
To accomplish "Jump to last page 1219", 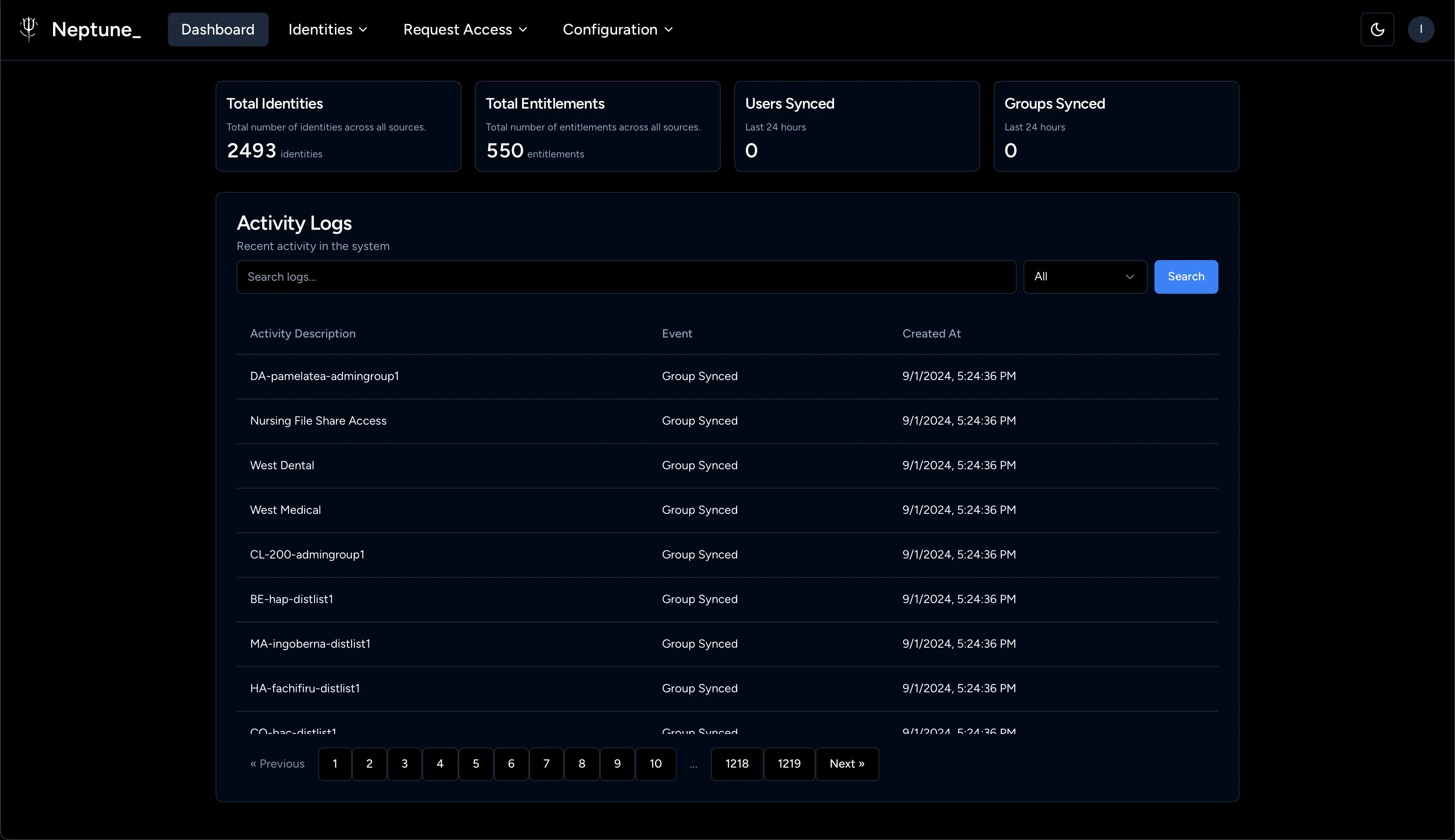I will tap(789, 764).
